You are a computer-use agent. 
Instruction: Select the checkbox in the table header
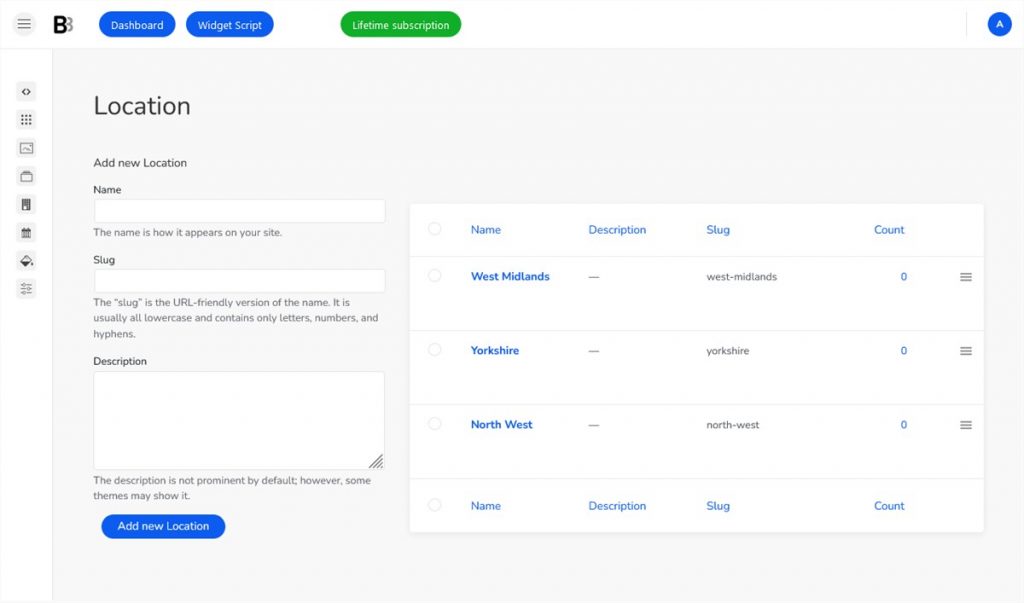pyautogui.click(x=434, y=228)
